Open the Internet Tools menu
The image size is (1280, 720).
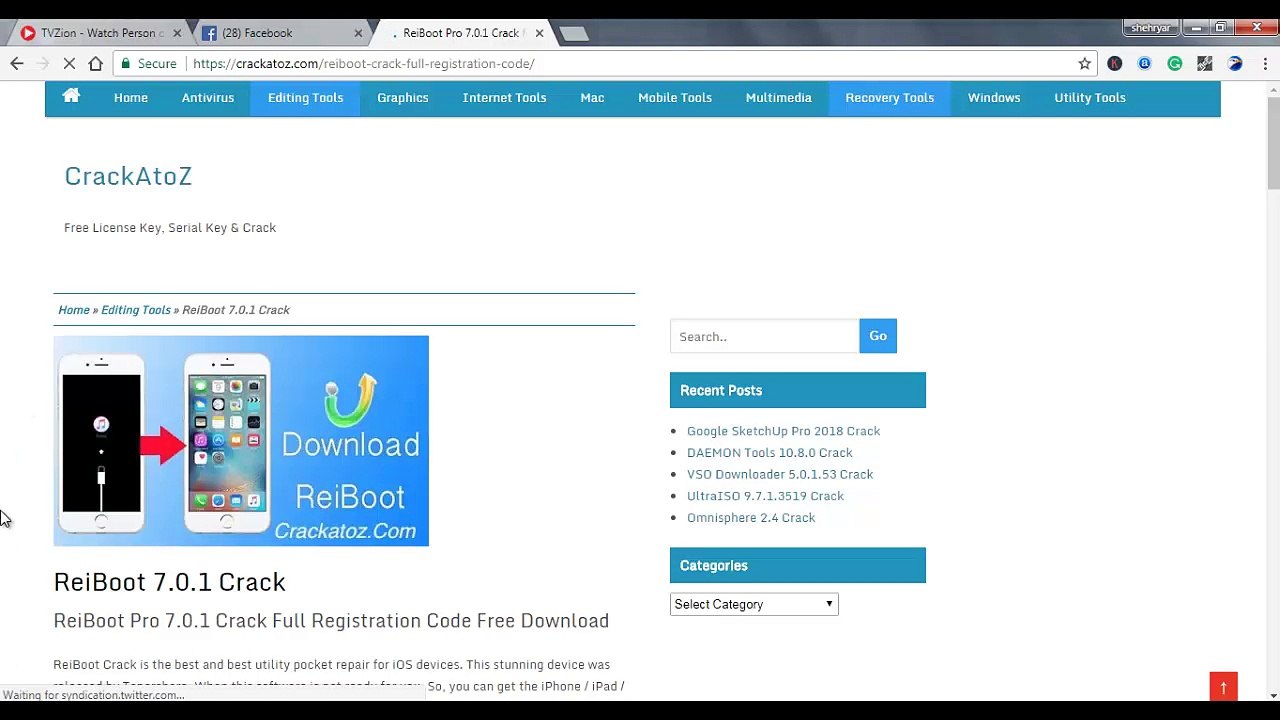504,98
